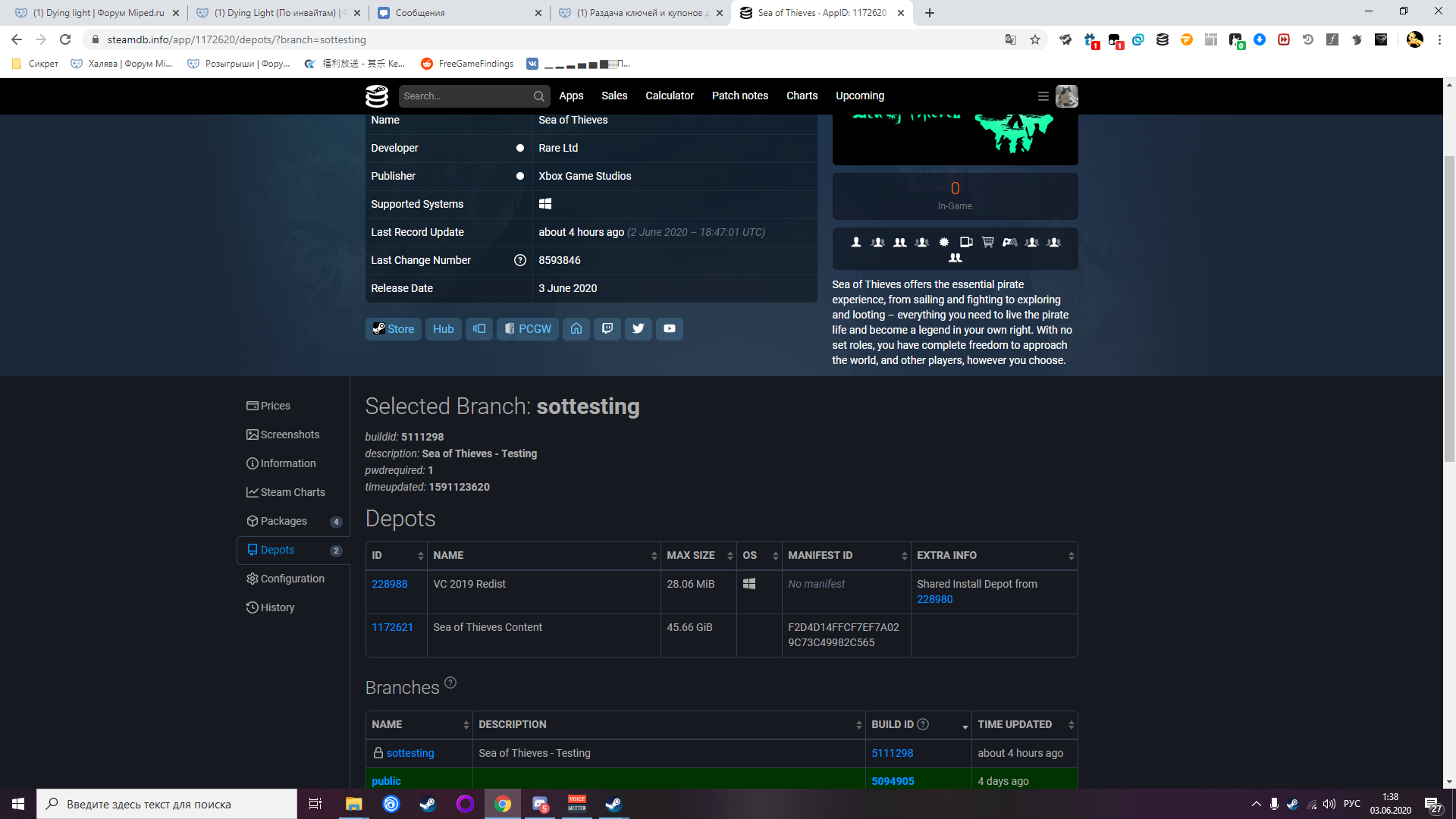Open a new Chrome tab
This screenshot has width=1456, height=819.
930,13
